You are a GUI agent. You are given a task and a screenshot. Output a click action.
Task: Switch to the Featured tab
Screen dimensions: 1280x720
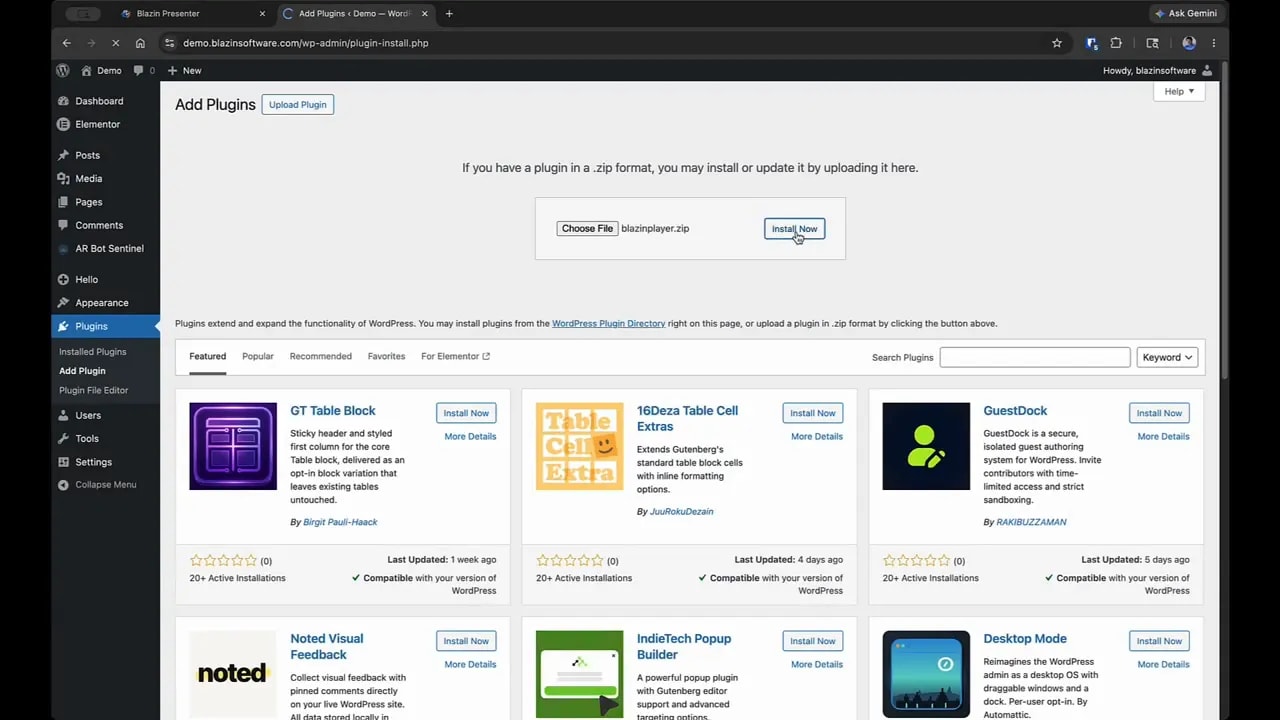pos(208,356)
